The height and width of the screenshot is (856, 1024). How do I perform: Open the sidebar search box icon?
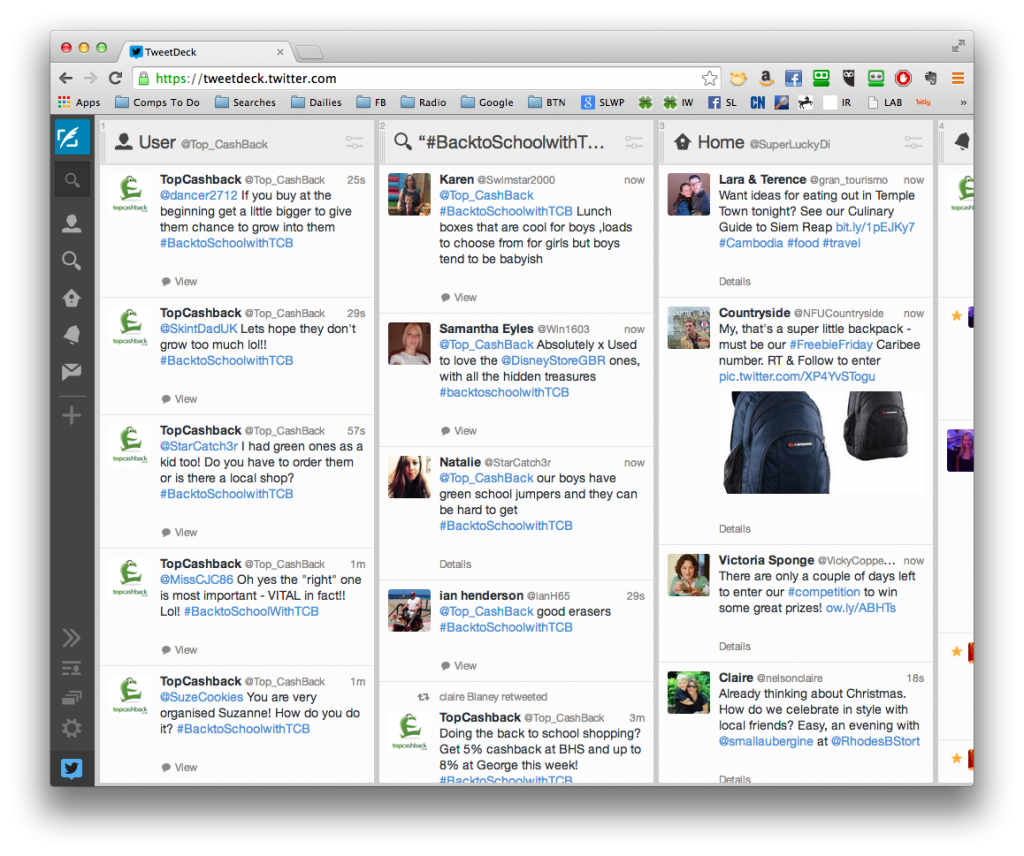coord(72,180)
